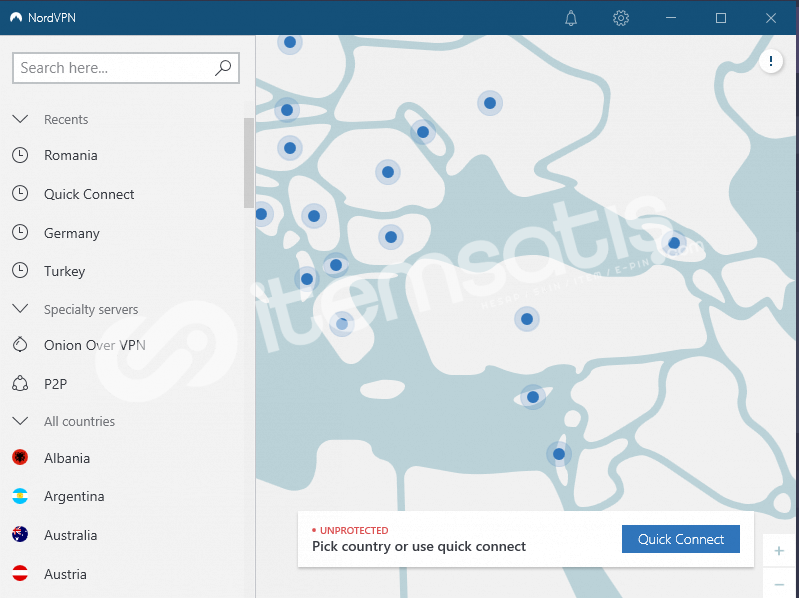Click the blue Quick Connect button
The image size is (799, 598).
coord(680,539)
